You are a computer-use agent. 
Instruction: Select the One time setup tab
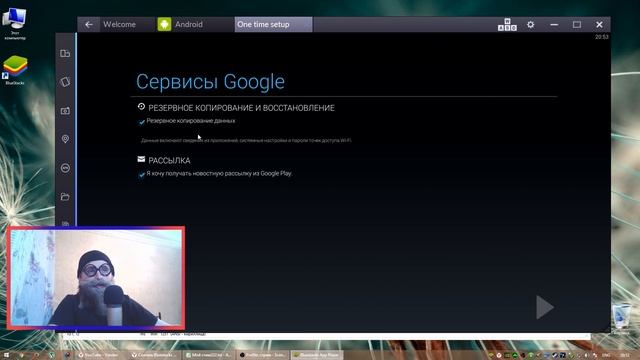point(273,24)
